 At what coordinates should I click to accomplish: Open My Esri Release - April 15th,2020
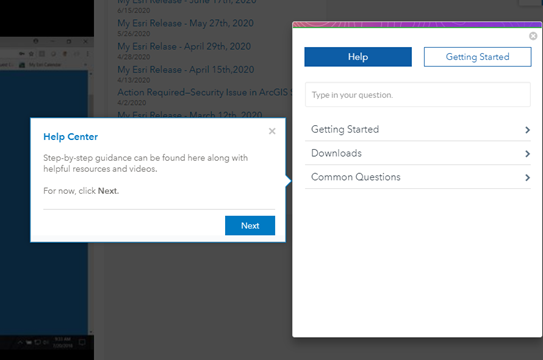tap(186, 70)
